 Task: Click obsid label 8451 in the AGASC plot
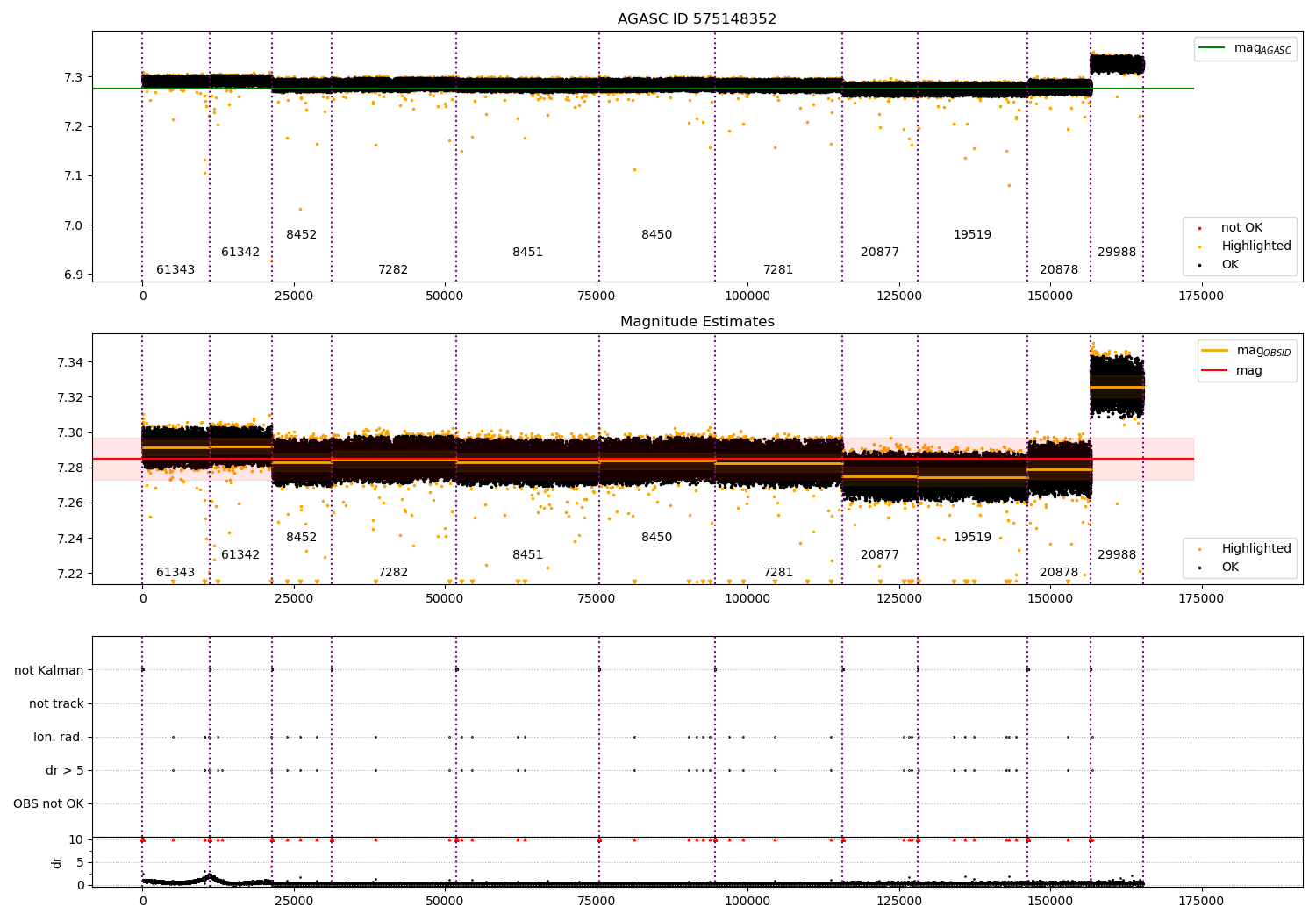click(x=528, y=253)
